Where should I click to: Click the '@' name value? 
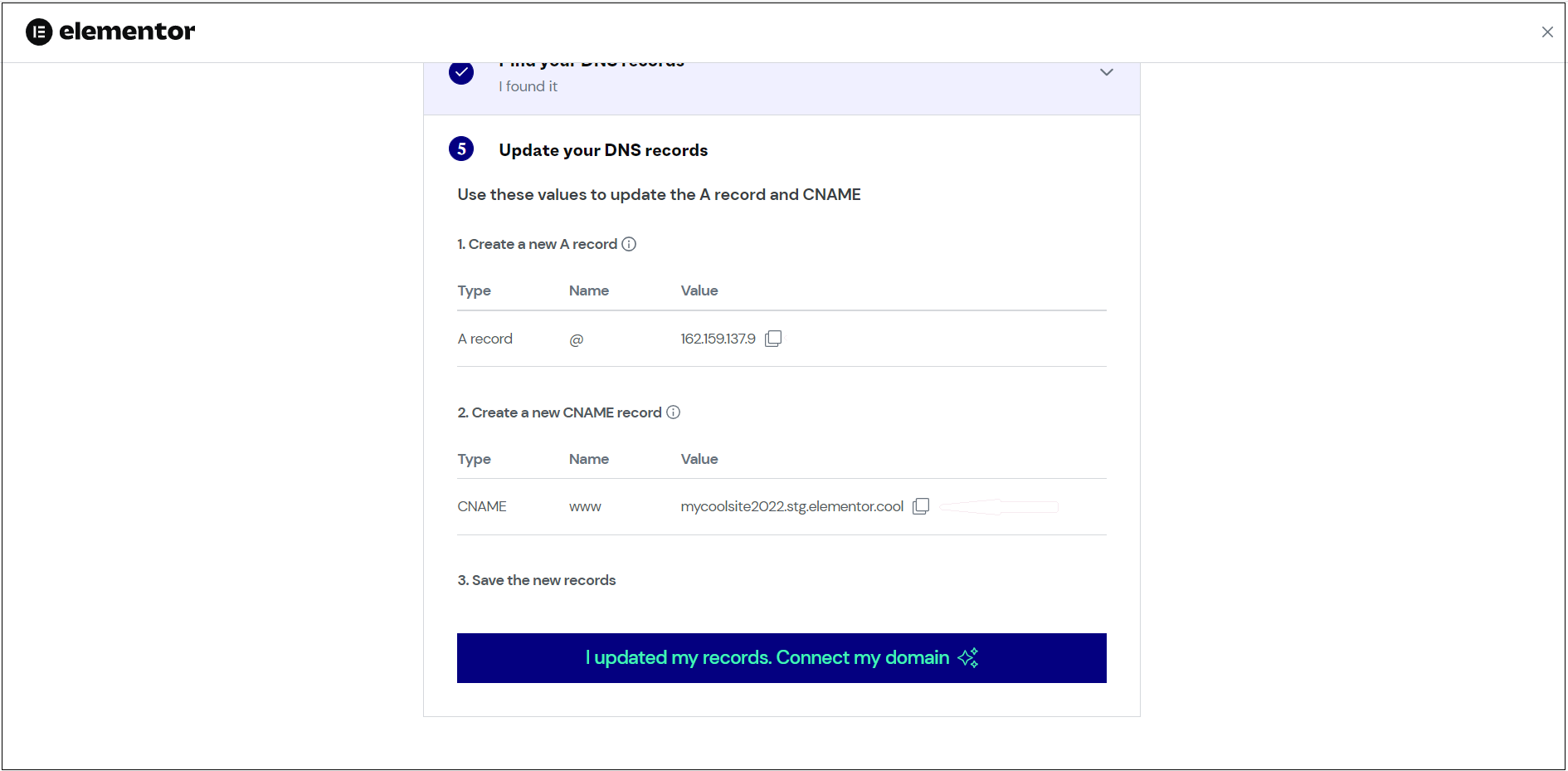coord(577,339)
